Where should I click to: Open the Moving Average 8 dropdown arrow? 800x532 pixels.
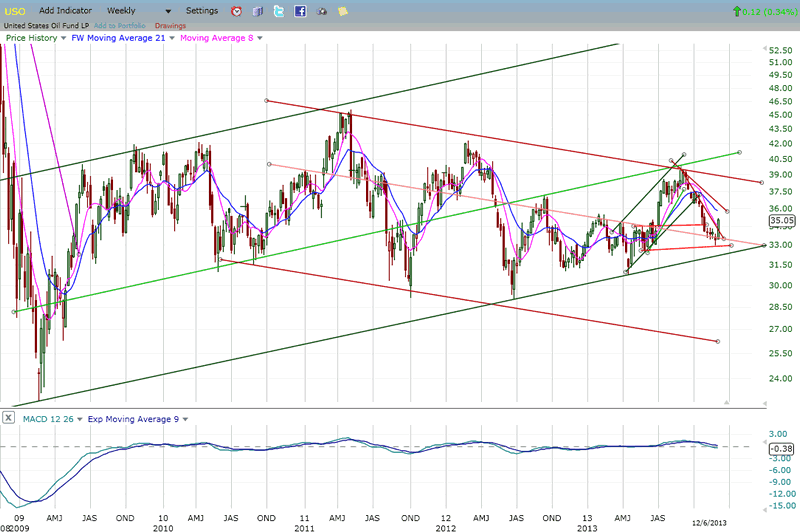click(260, 38)
